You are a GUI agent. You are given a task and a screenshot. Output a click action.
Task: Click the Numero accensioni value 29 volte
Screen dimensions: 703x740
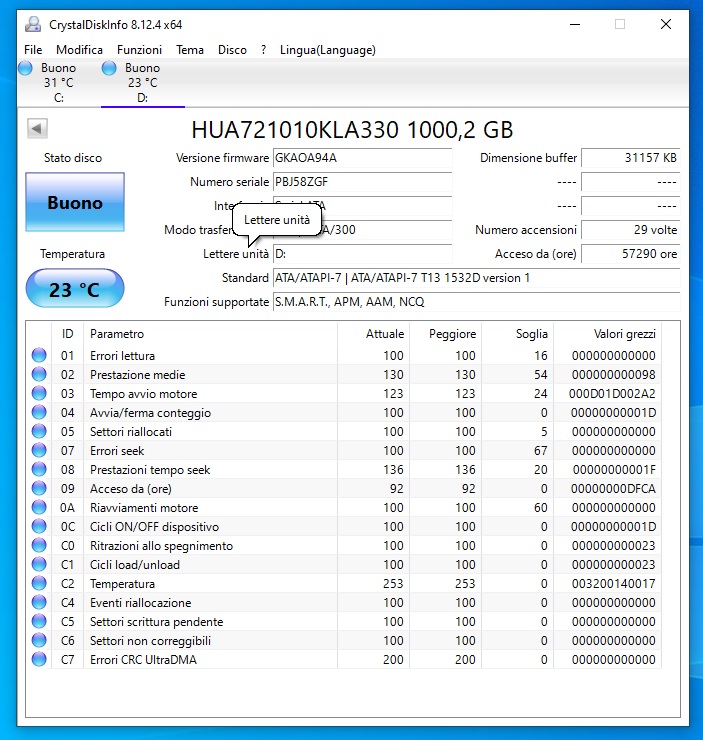tap(631, 230)
